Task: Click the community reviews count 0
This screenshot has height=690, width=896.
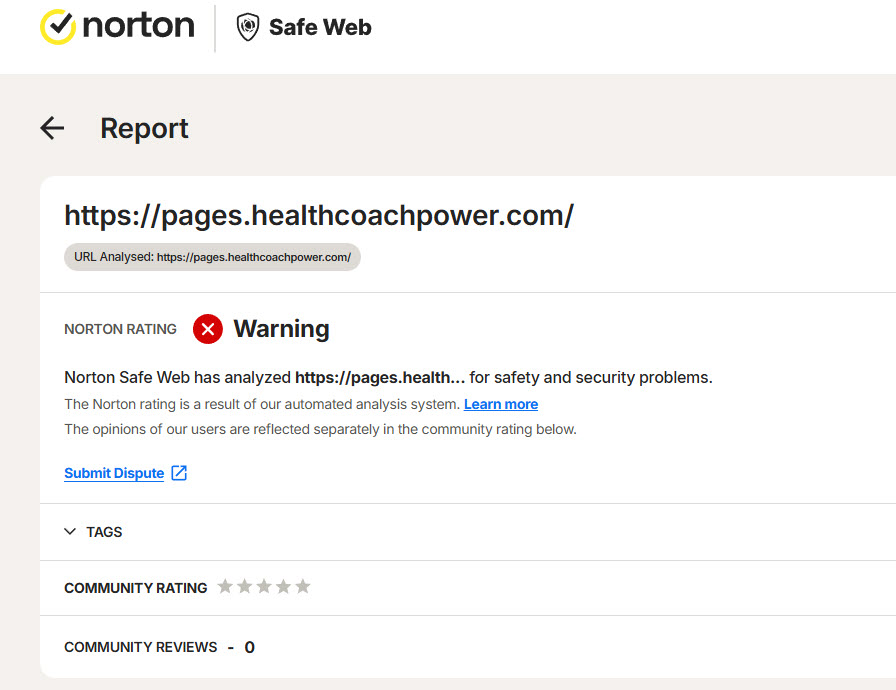Action: pyautogui.click(x=249, y=647)
